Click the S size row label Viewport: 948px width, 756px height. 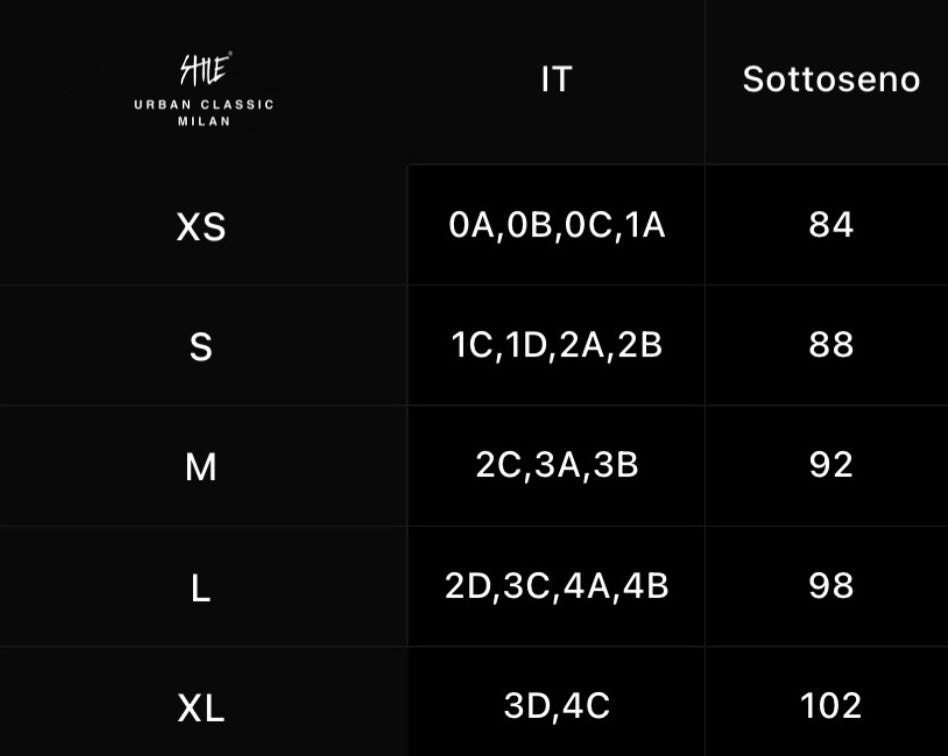click(x=201, y=347)
